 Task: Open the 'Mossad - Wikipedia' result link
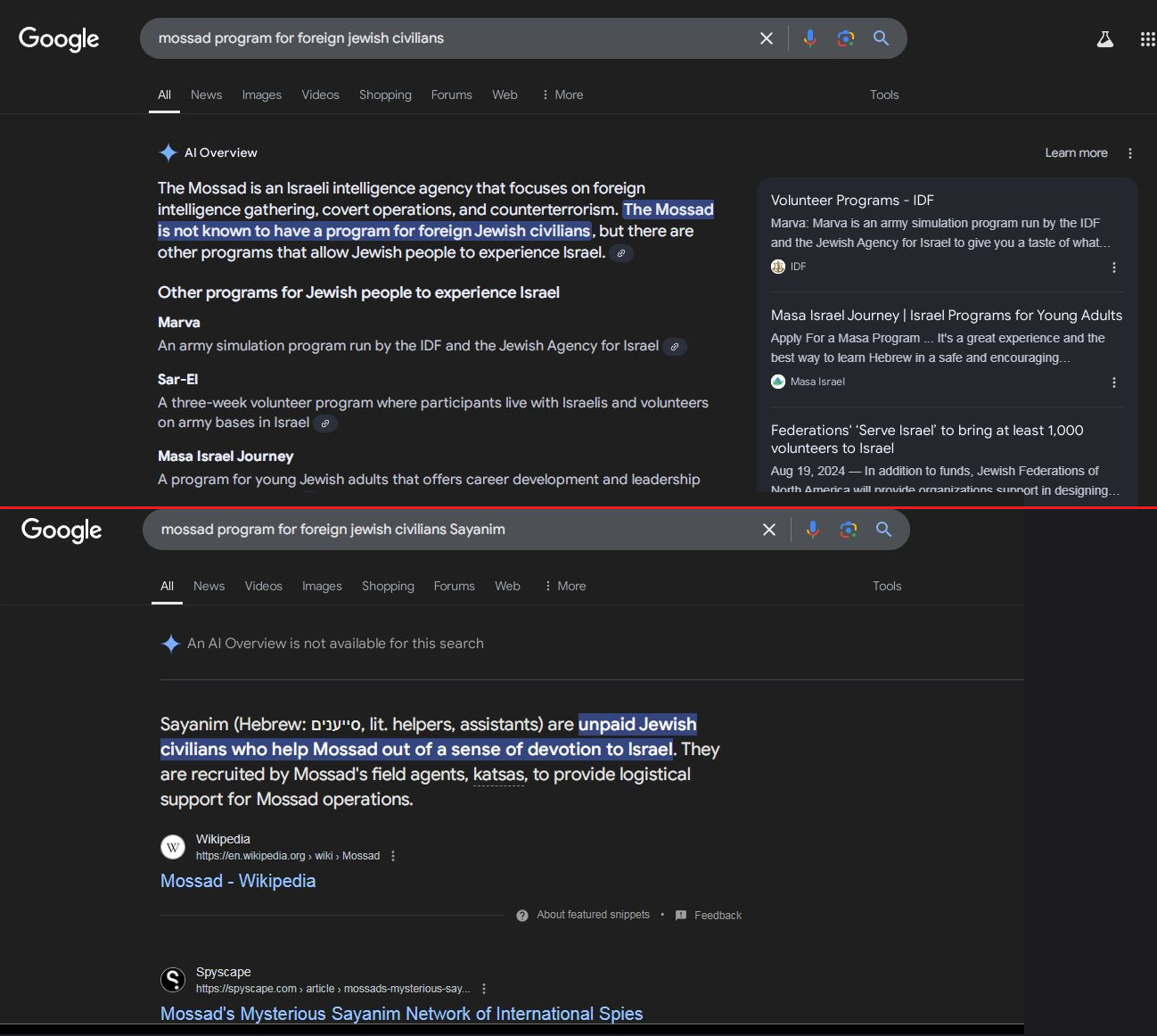click(238, 881)
